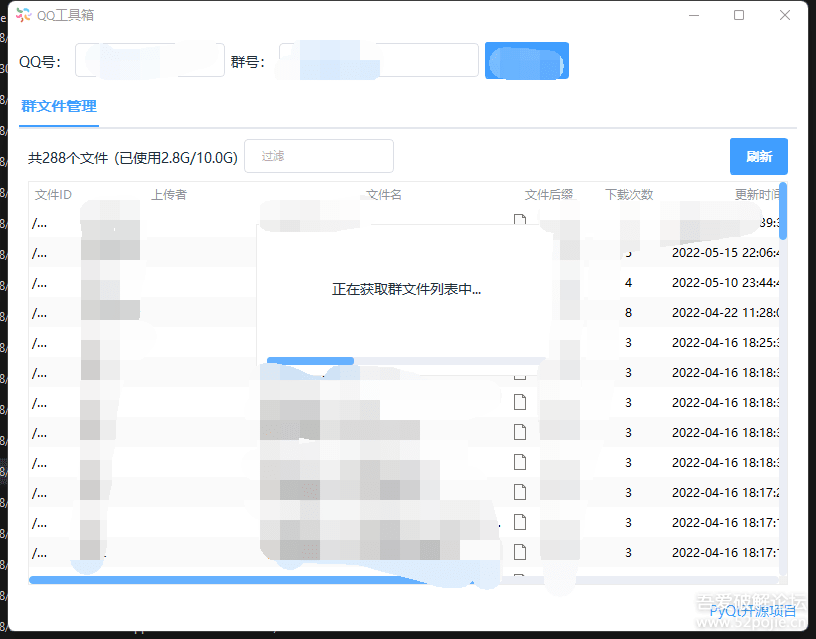Maximize the QQ工具箱 window
816x639 pixels.
pos(739,15)
